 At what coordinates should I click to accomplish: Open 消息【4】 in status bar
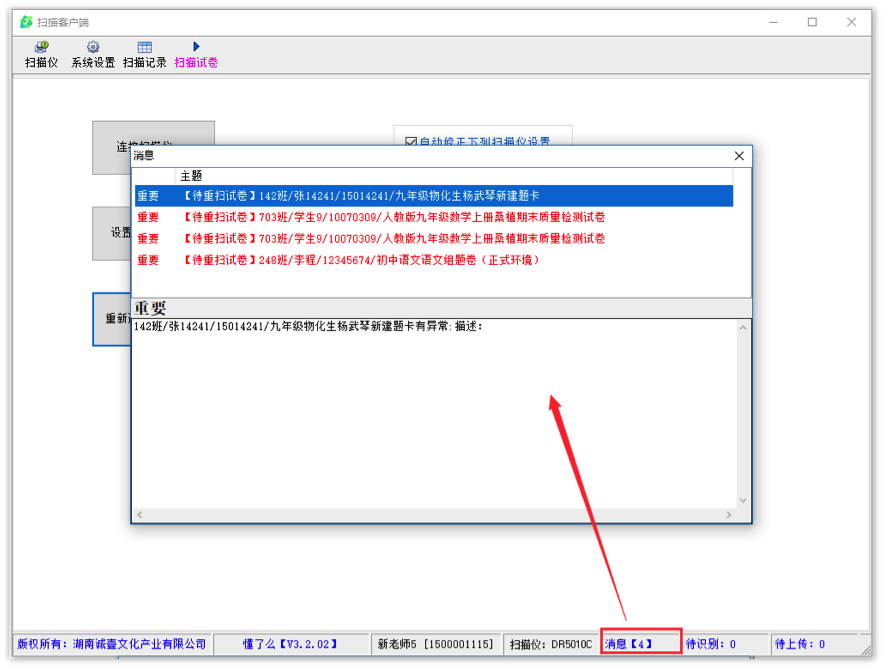641,644
